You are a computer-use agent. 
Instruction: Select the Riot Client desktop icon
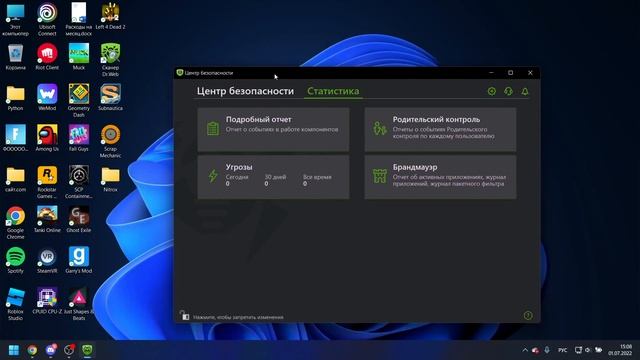(x=47, y=57)
